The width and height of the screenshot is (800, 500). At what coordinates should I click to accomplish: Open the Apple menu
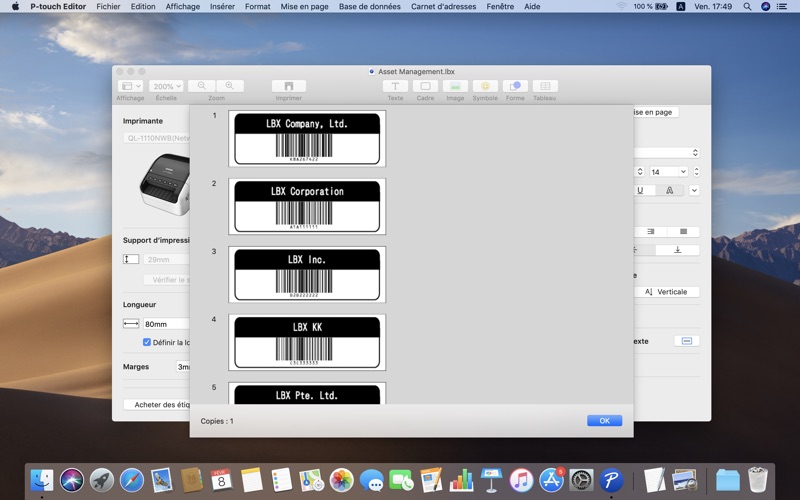pos(15,7)
